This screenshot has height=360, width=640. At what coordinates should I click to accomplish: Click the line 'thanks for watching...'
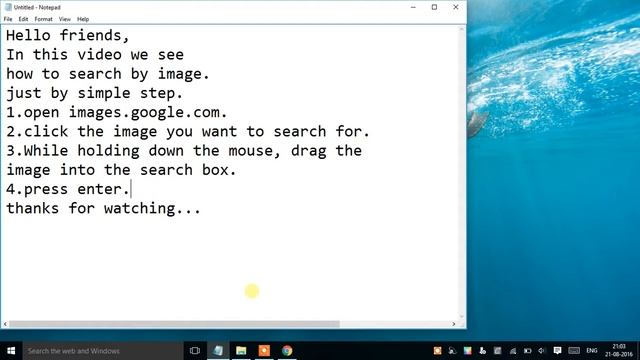103,208
